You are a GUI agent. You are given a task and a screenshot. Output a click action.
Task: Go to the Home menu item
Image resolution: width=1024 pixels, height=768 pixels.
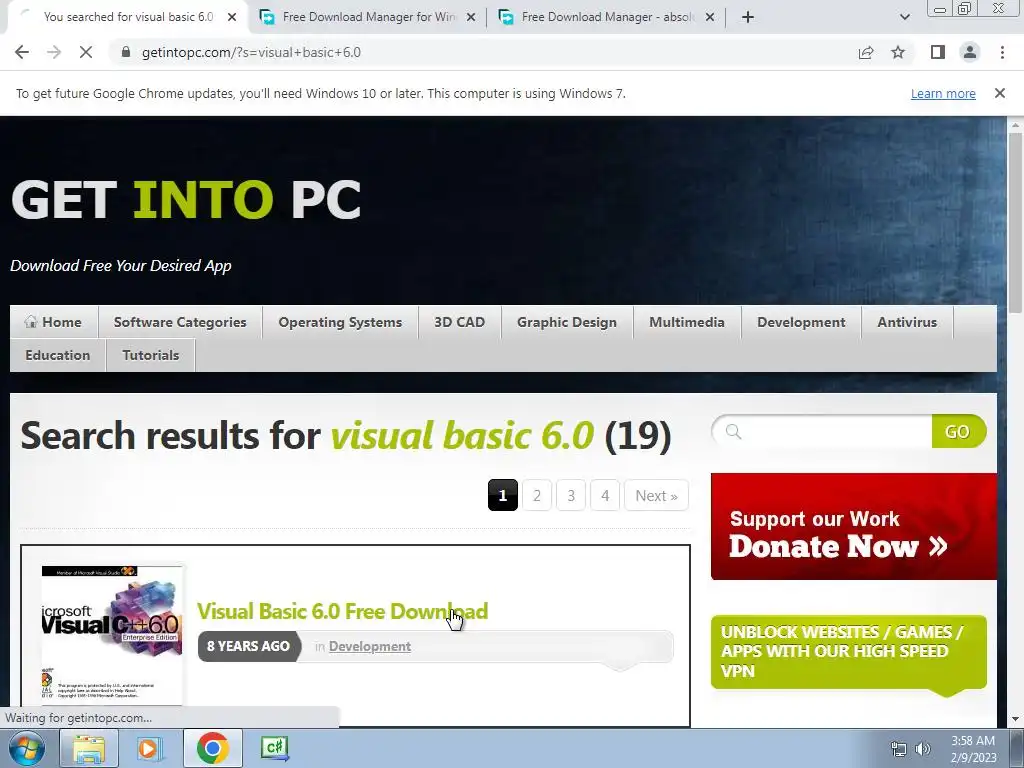tap(54, 322)
